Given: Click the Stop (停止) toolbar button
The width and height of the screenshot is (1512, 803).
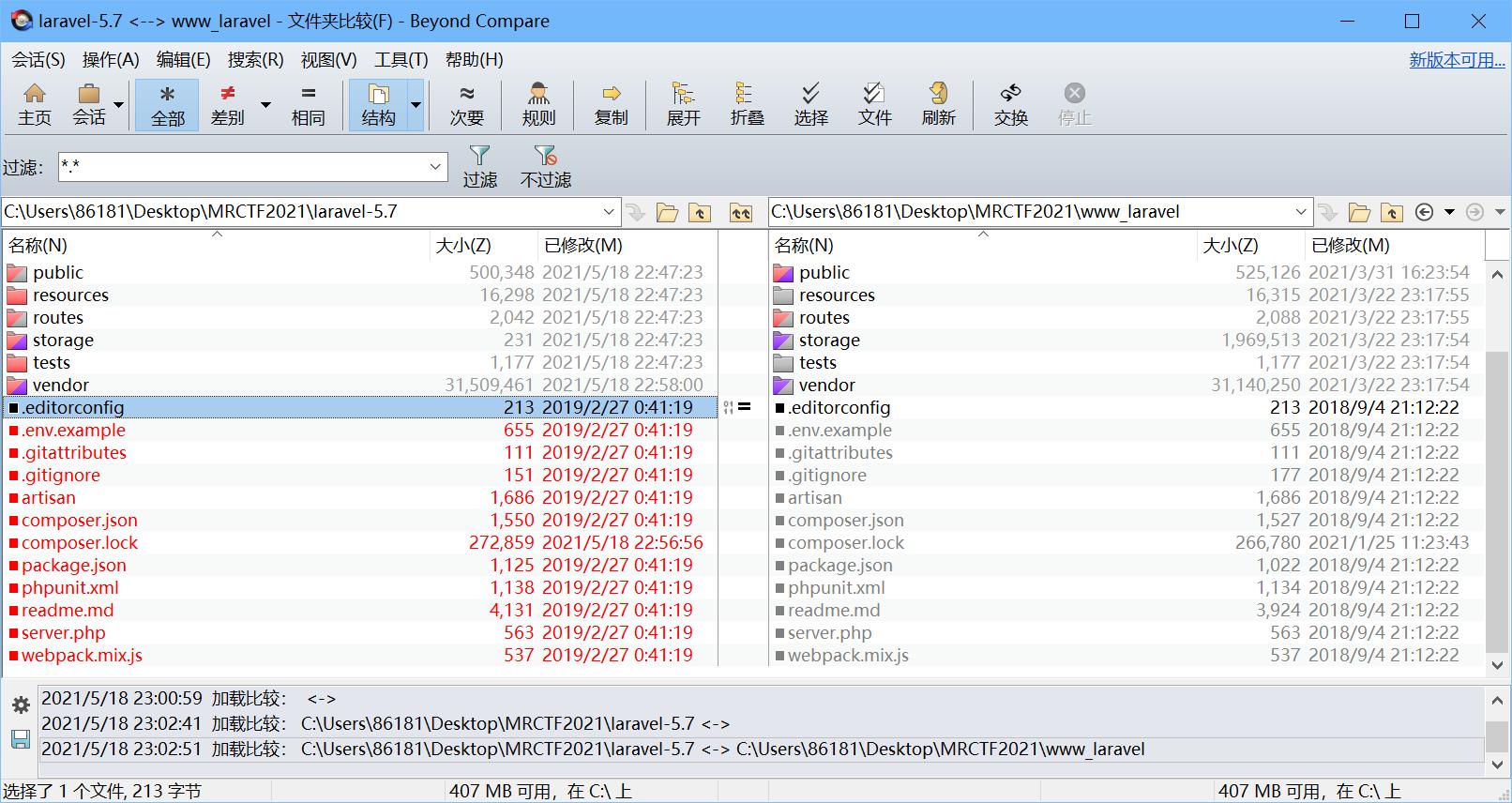Looking at the screenshot, I should coord(1074,104).
